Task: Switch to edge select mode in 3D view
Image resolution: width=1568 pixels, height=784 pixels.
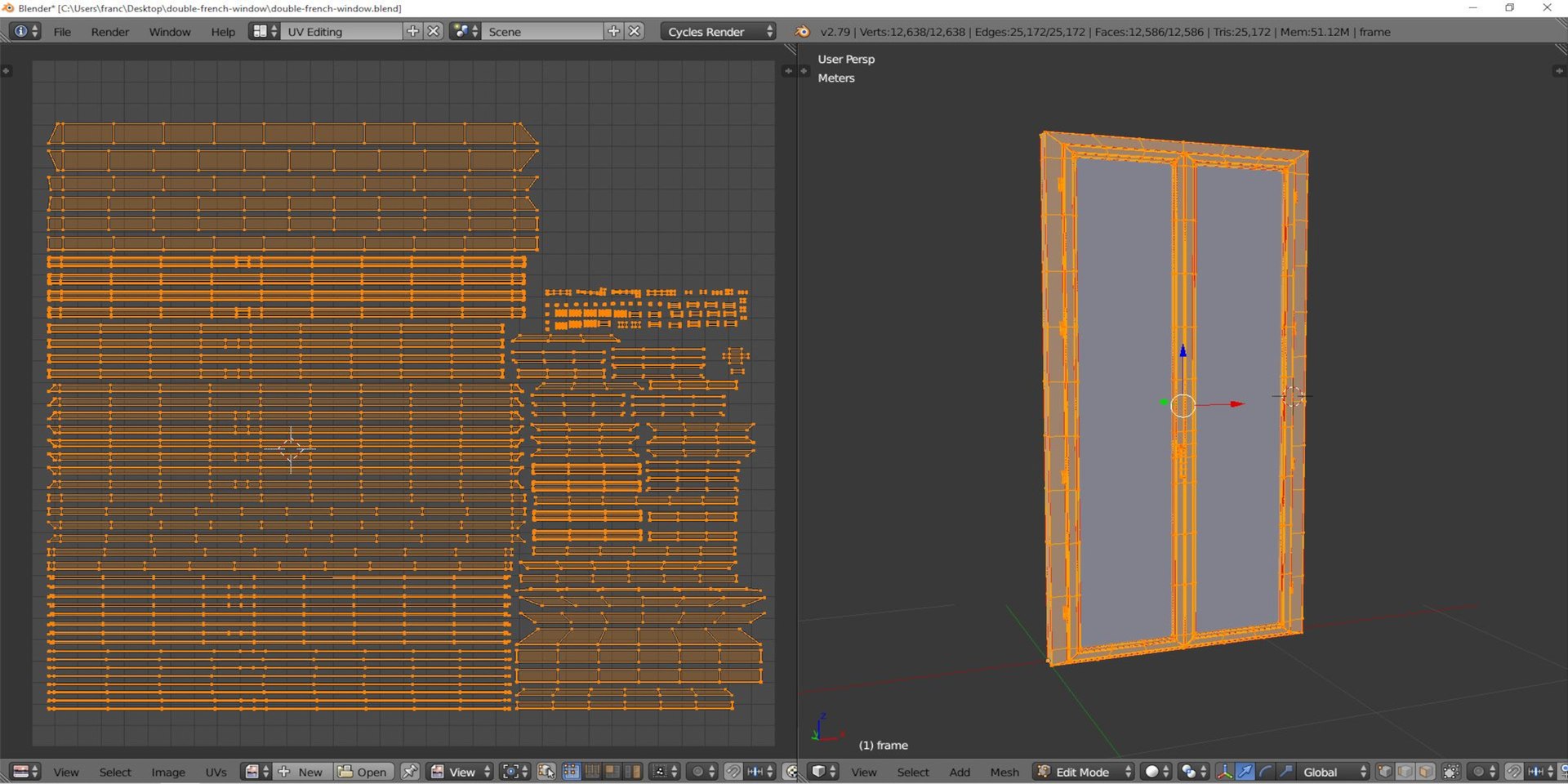Action: [1405, 772]
